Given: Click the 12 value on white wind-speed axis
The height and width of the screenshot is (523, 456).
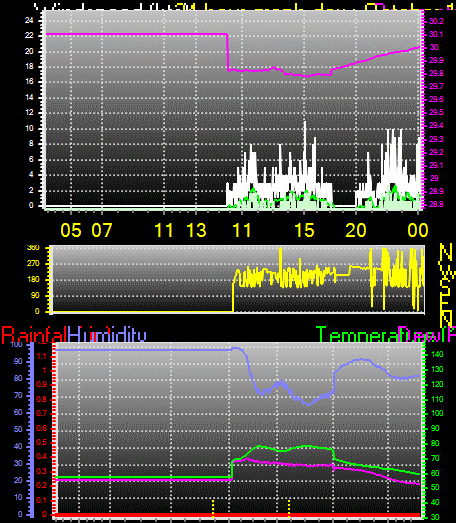Looking at the screenshot, I should tap(29, 112).
